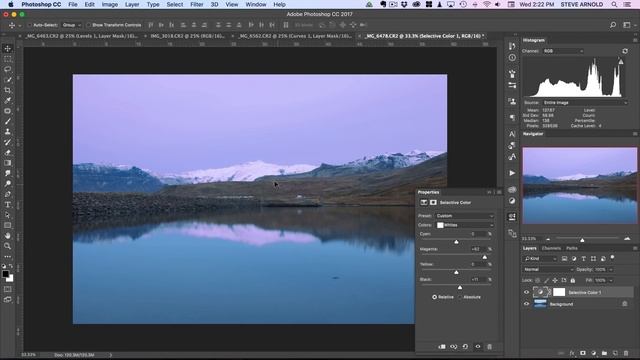This screenshot has width=640, height=360.
Task: Add a layer mask in Layers panel
Action: click(583, 353)
